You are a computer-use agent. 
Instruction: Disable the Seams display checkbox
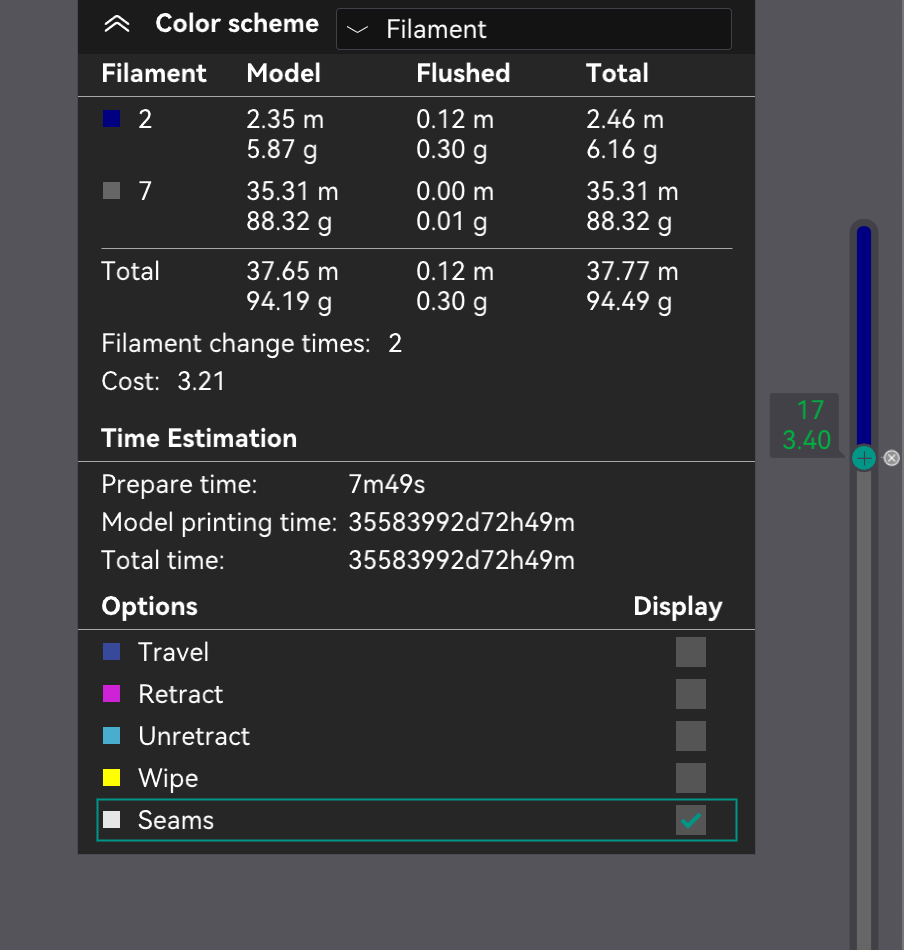690,819
